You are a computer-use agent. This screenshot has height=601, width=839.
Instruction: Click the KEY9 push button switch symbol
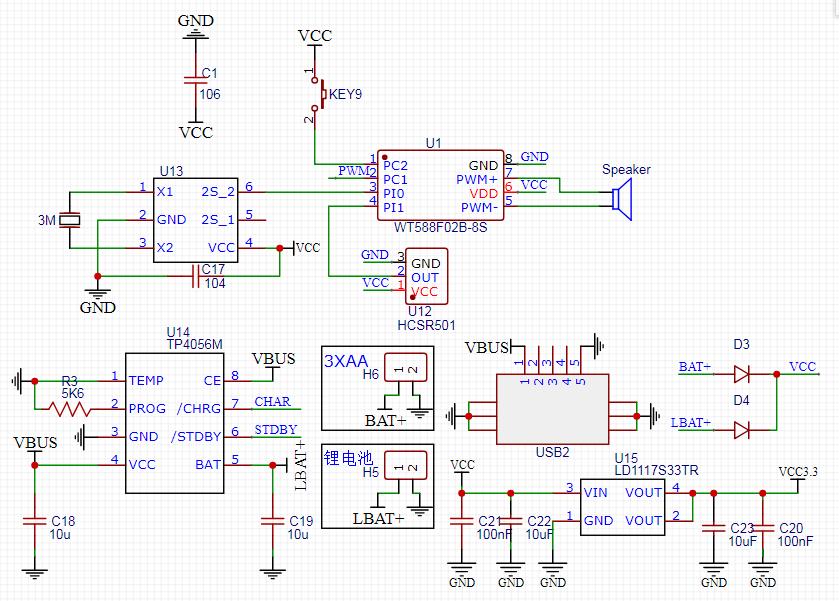click(319, 94)
